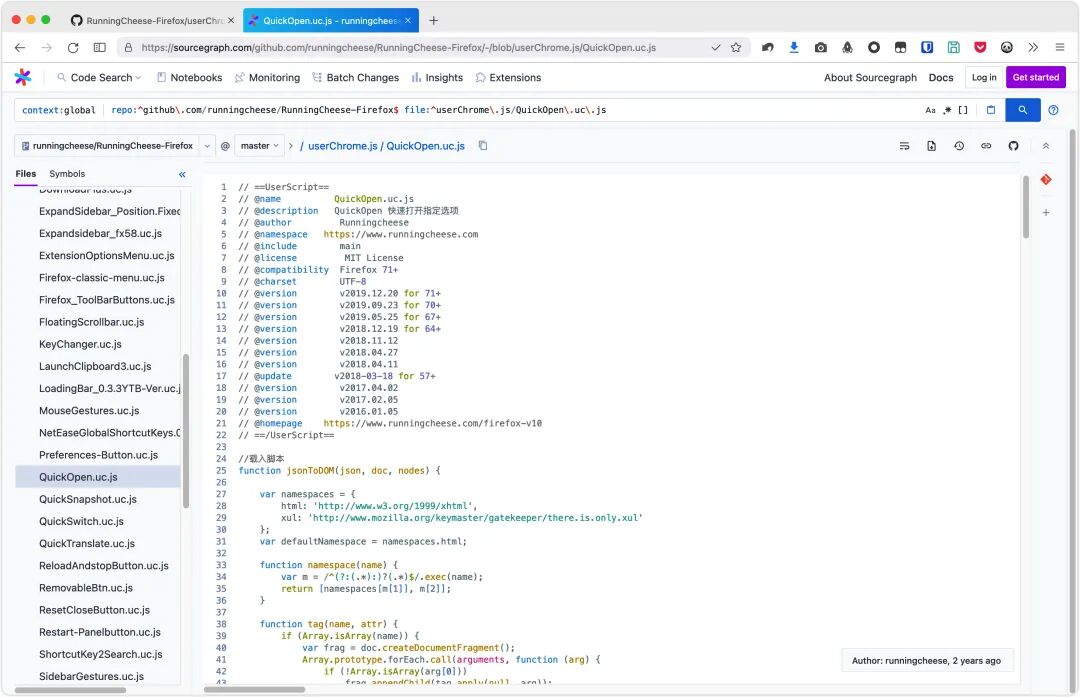Copy the file path to clipboard
Image resolution: width=1080 pixels, height=697 pixels.
click(483, 145)
